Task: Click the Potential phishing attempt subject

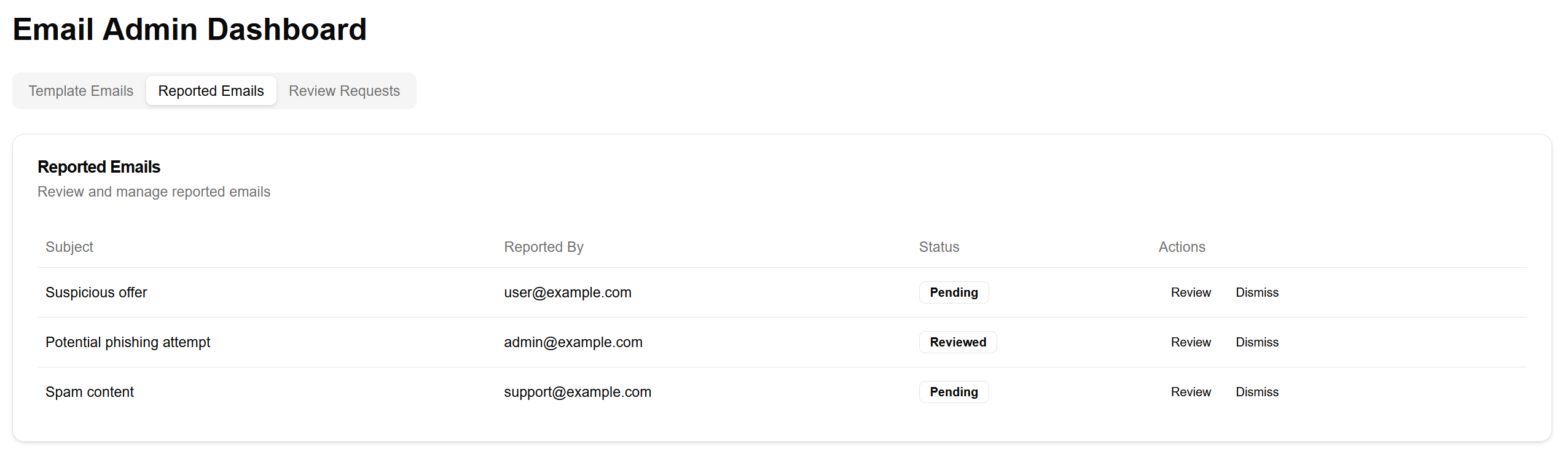Action: (x=128, y=342)
